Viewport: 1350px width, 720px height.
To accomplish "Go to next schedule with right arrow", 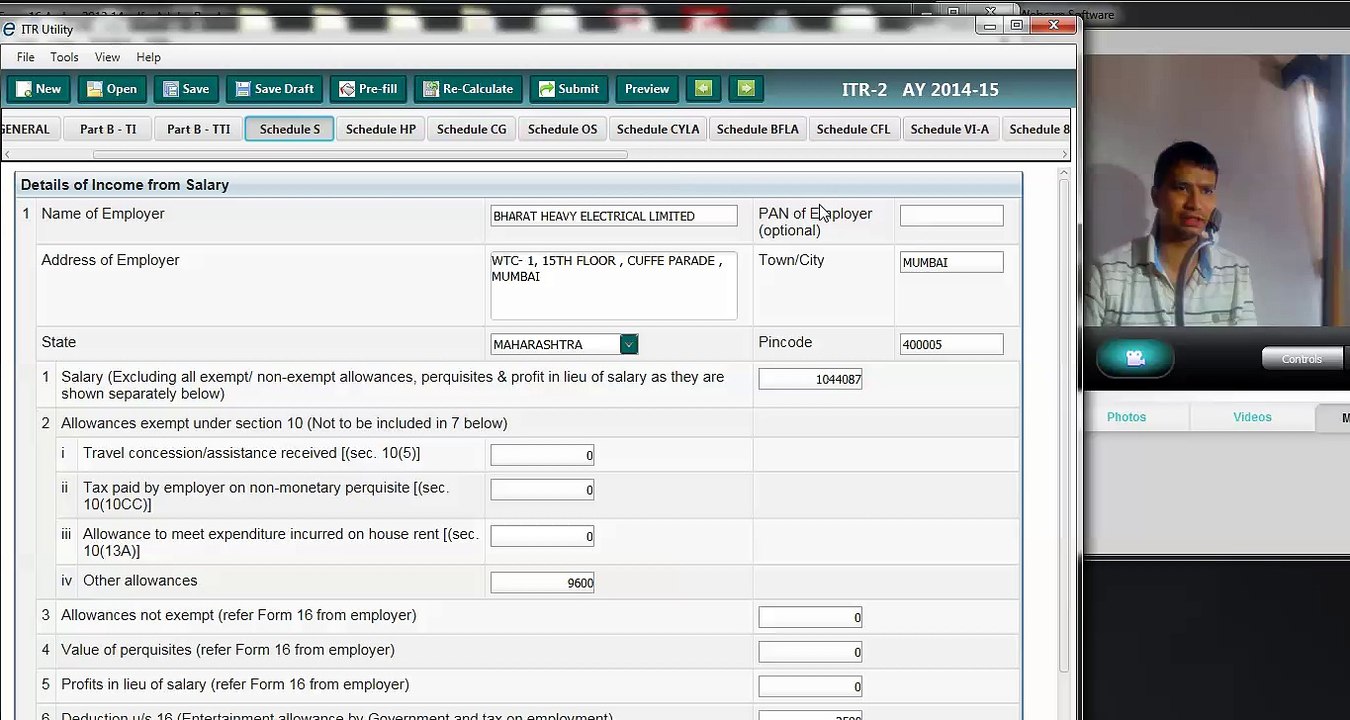I will point(746,89).
